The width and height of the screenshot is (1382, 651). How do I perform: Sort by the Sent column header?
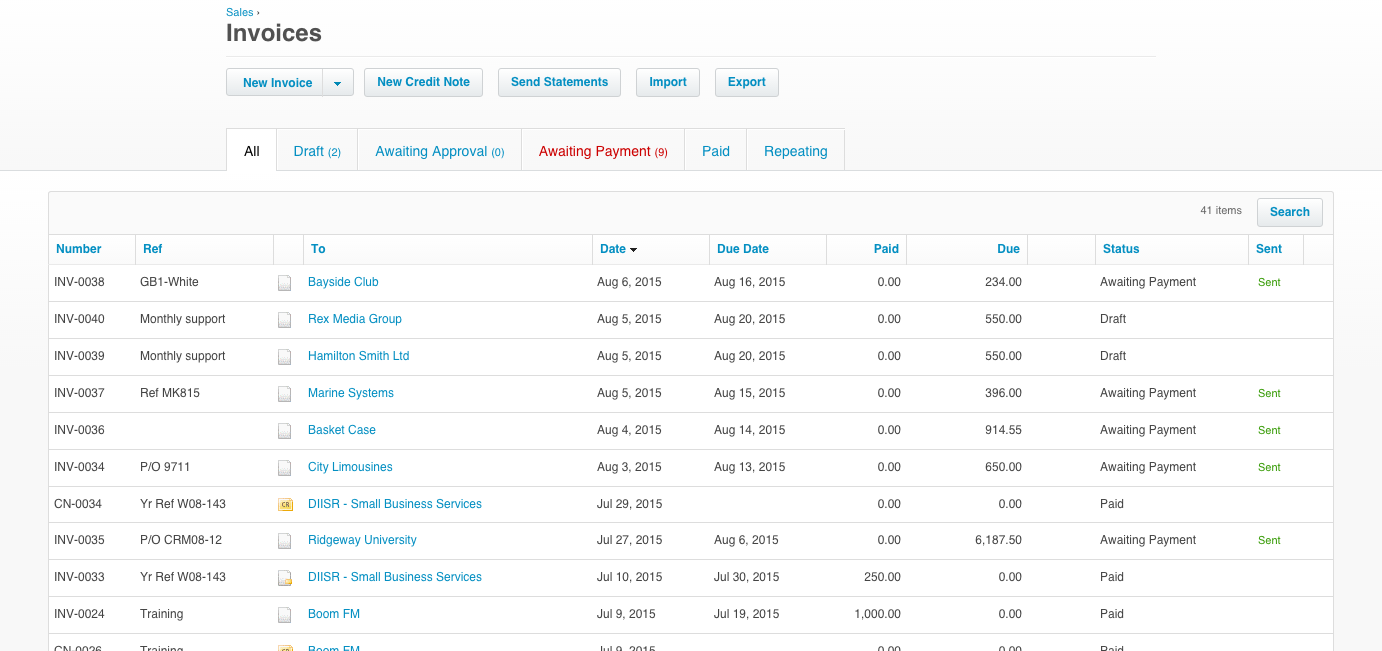1269,249
